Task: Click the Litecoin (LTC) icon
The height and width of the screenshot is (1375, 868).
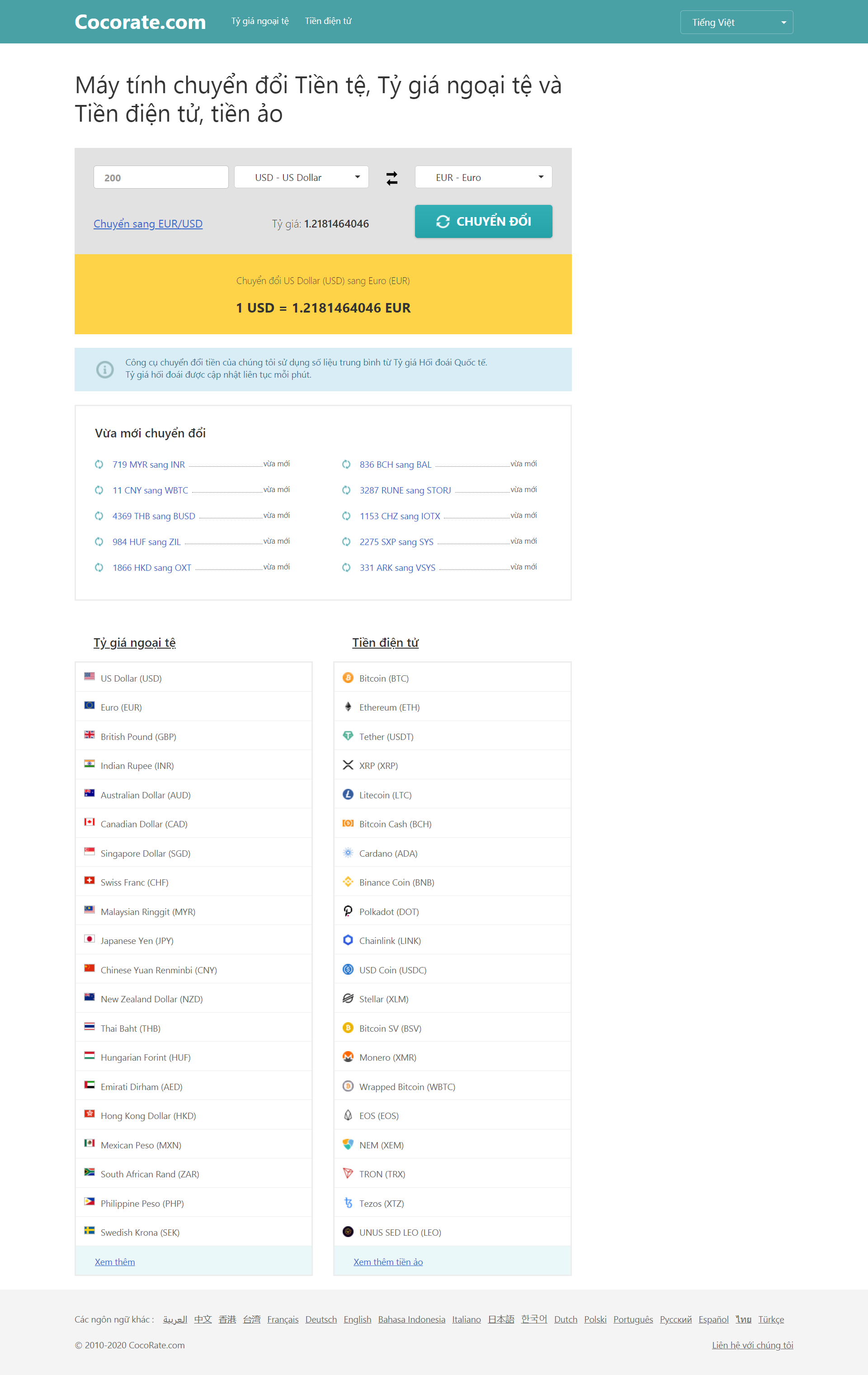Action: pyautogui.click(x=348, y=794)
